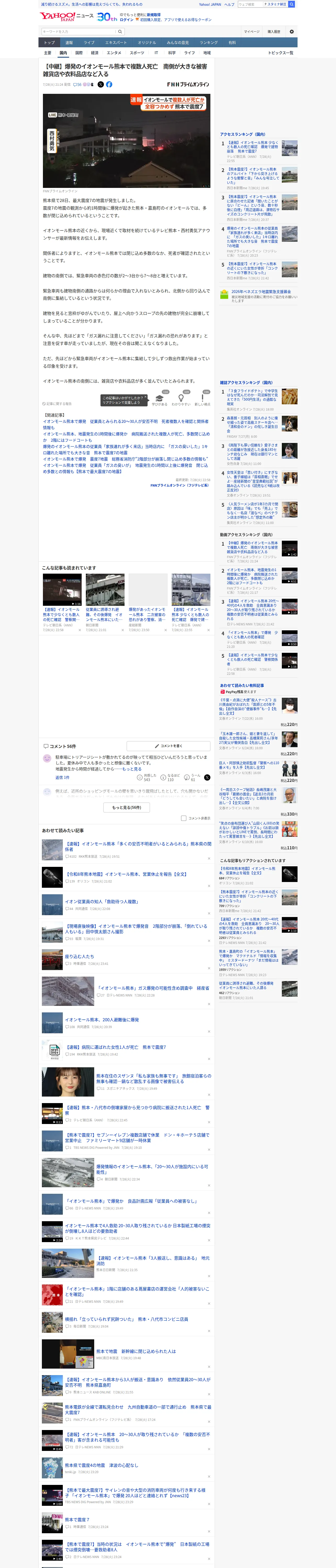Open headline 座り込む人たち
The image size is (336, 1568).
(x=80, y=956)
